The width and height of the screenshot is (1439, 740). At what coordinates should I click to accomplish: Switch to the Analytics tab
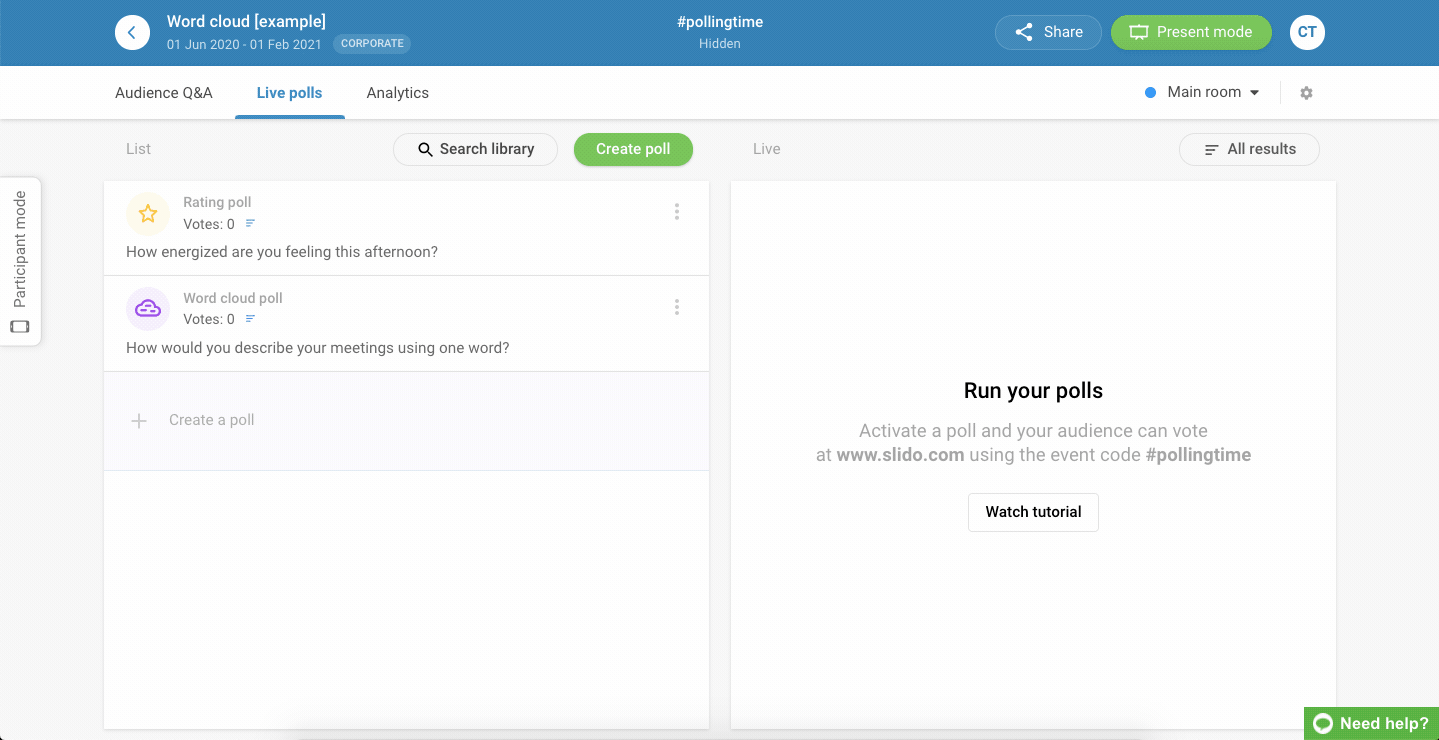pos(397,93)
